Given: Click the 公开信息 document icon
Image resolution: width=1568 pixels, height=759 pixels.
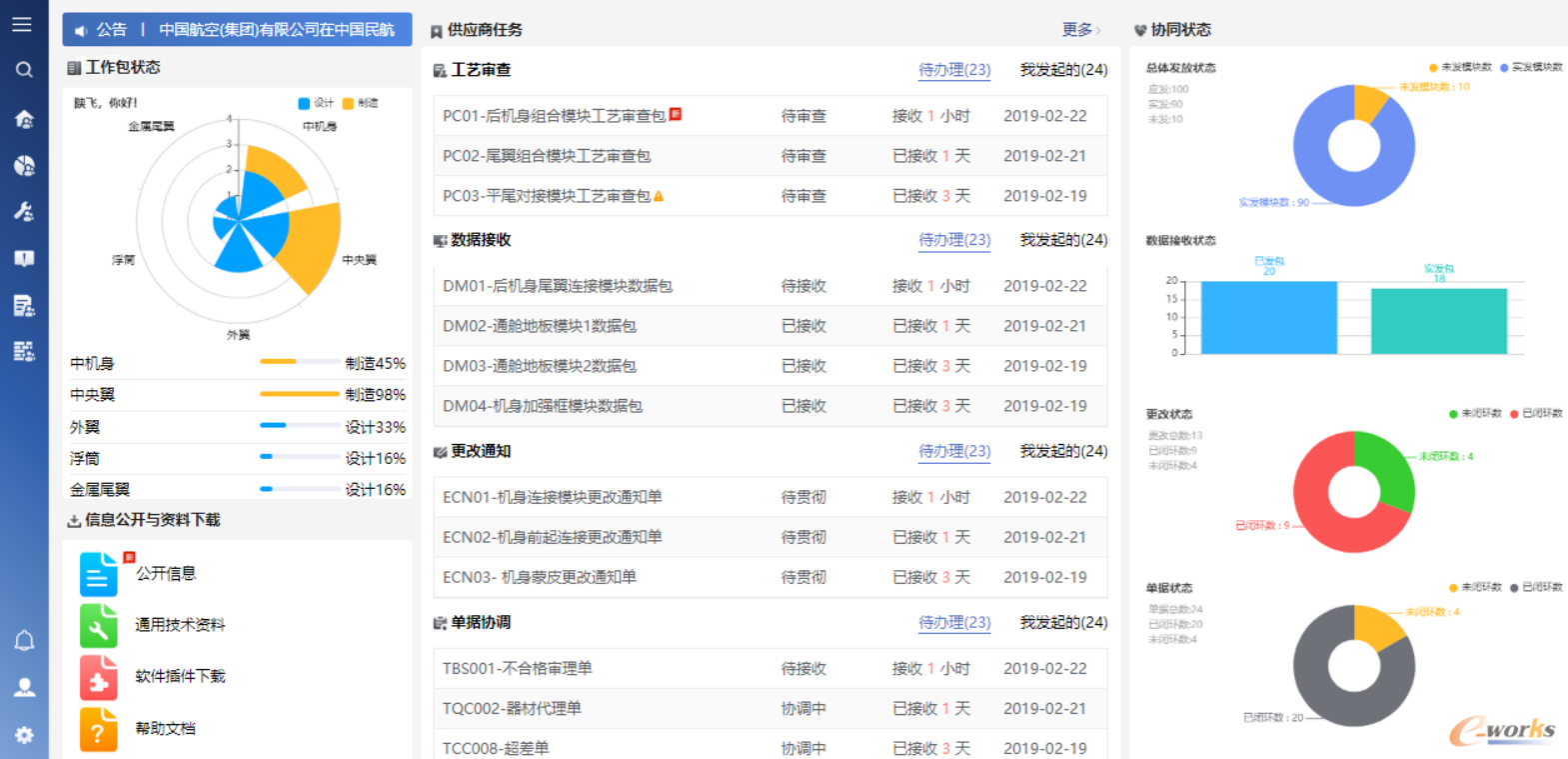Looking at the screenshot, I should pyautogui.click(x=99, y=574).
